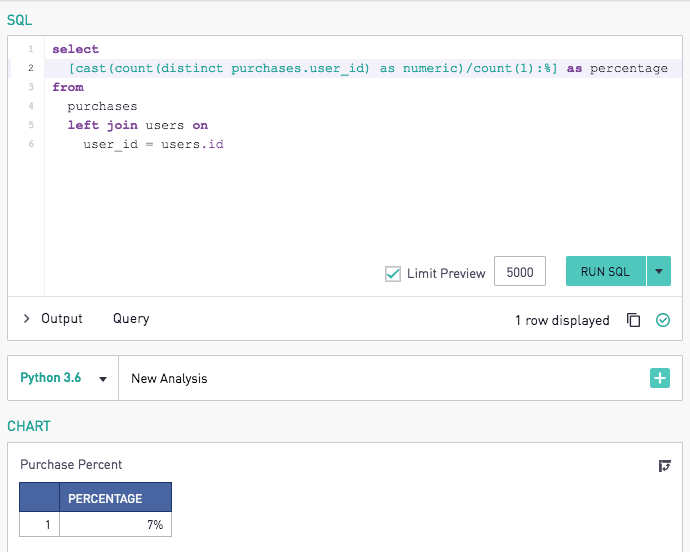Toggle the Limit Preview checkbox
This screenshot has width=690, height=552.
click(393, 274)
